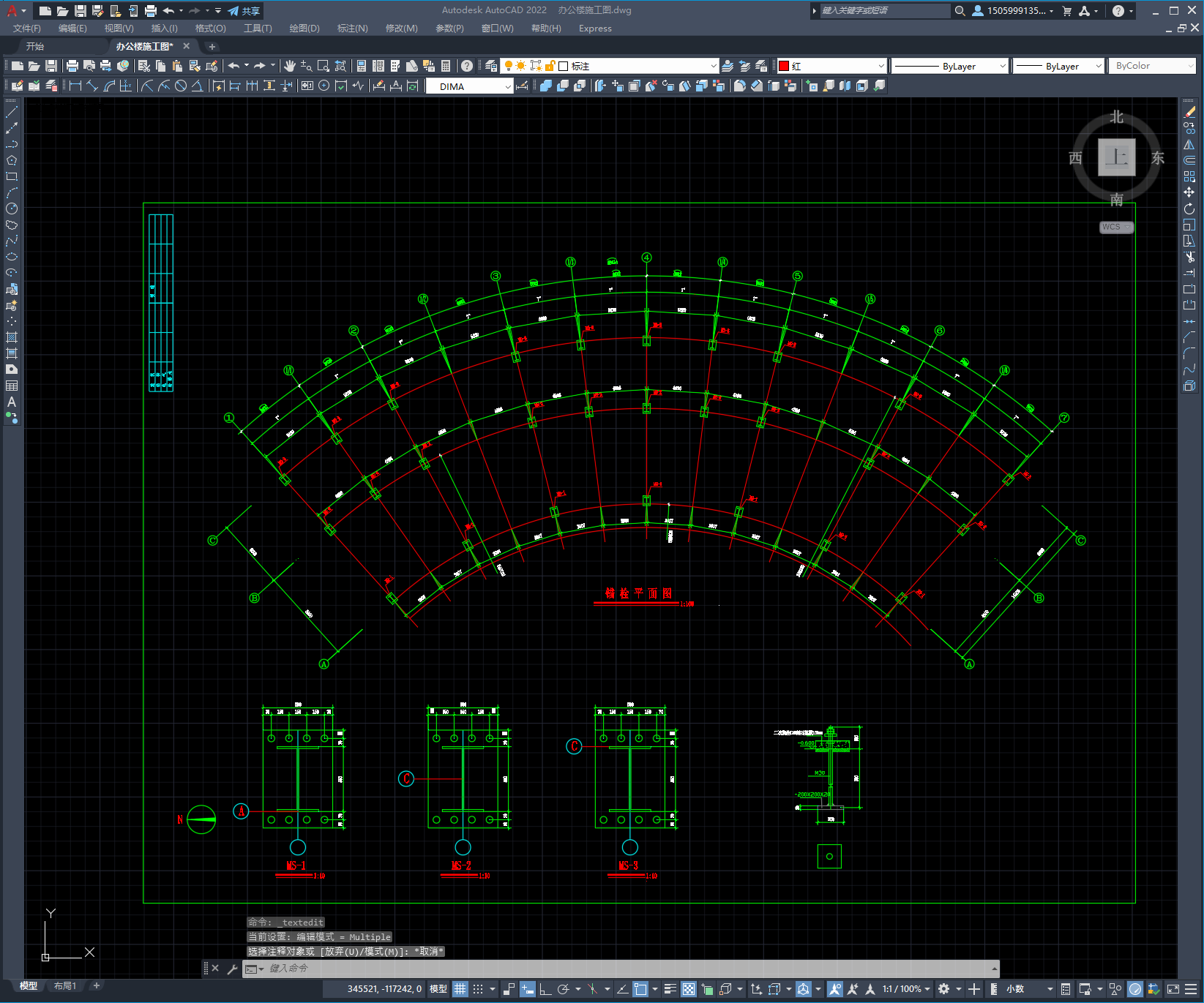Toggle lineweight display in status bar

pyautogui.click(x=670, y=989)
